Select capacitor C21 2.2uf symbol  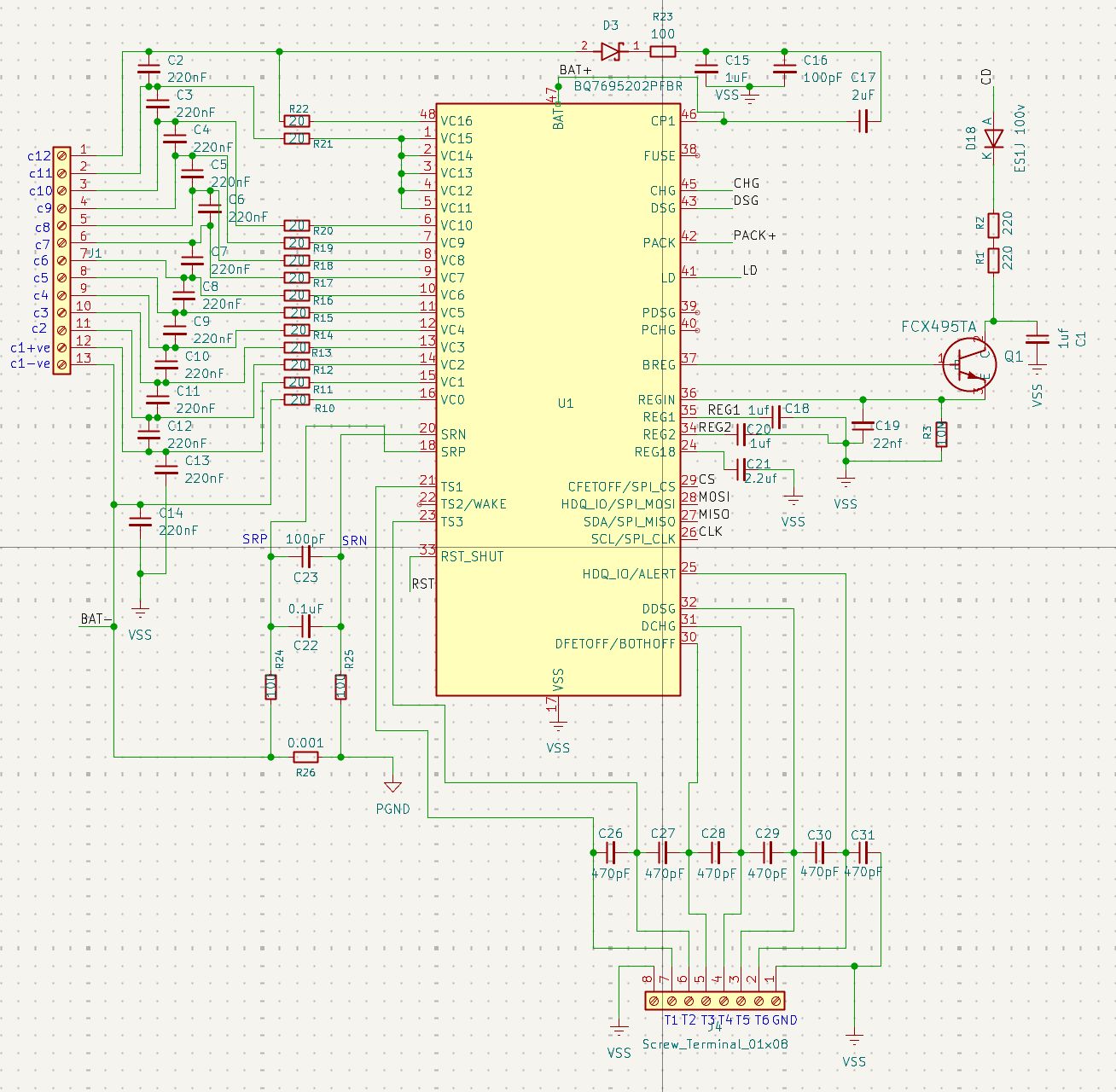point(741,468)
